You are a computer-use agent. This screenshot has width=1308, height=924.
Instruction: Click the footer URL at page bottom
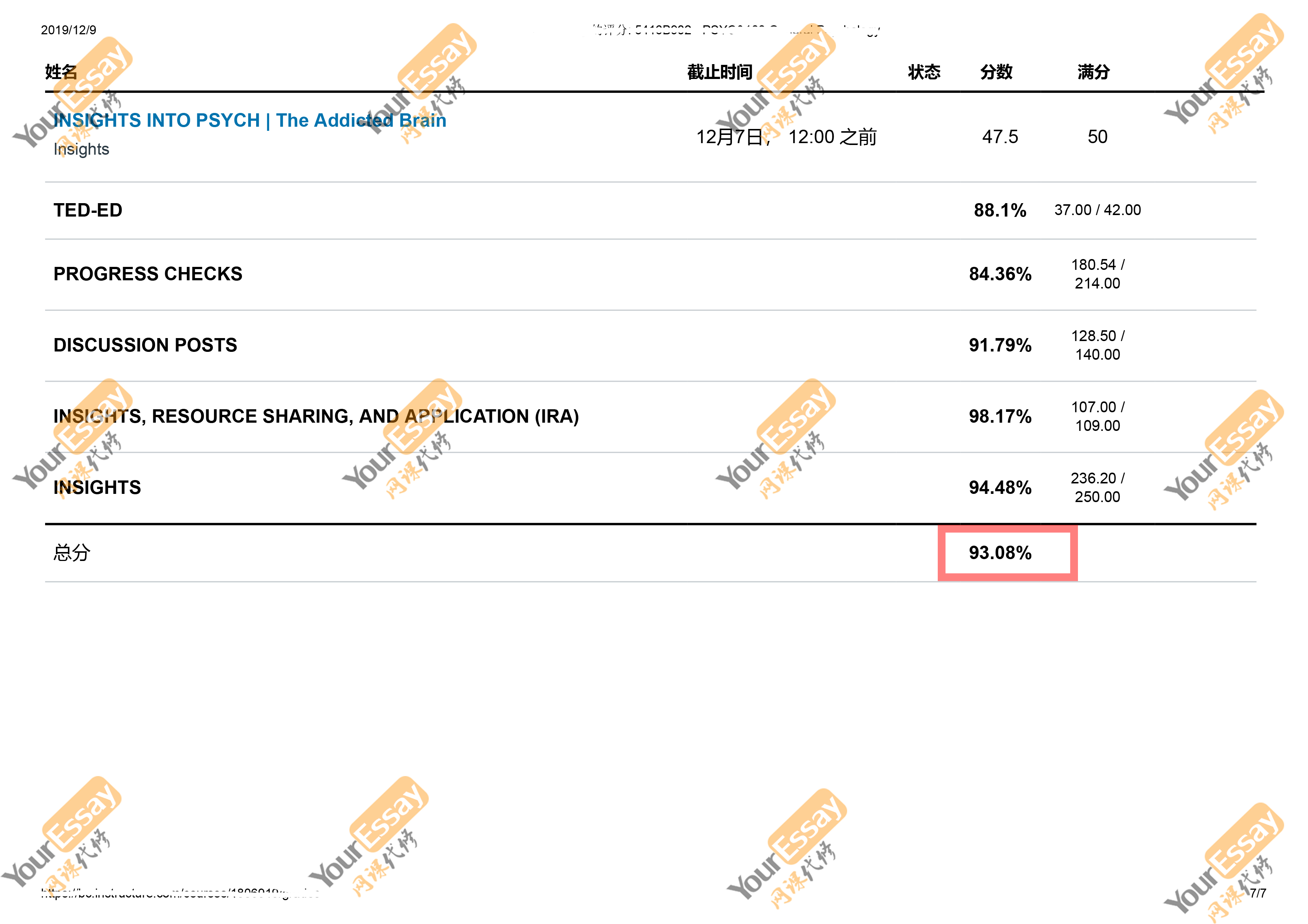click(179, 893)
